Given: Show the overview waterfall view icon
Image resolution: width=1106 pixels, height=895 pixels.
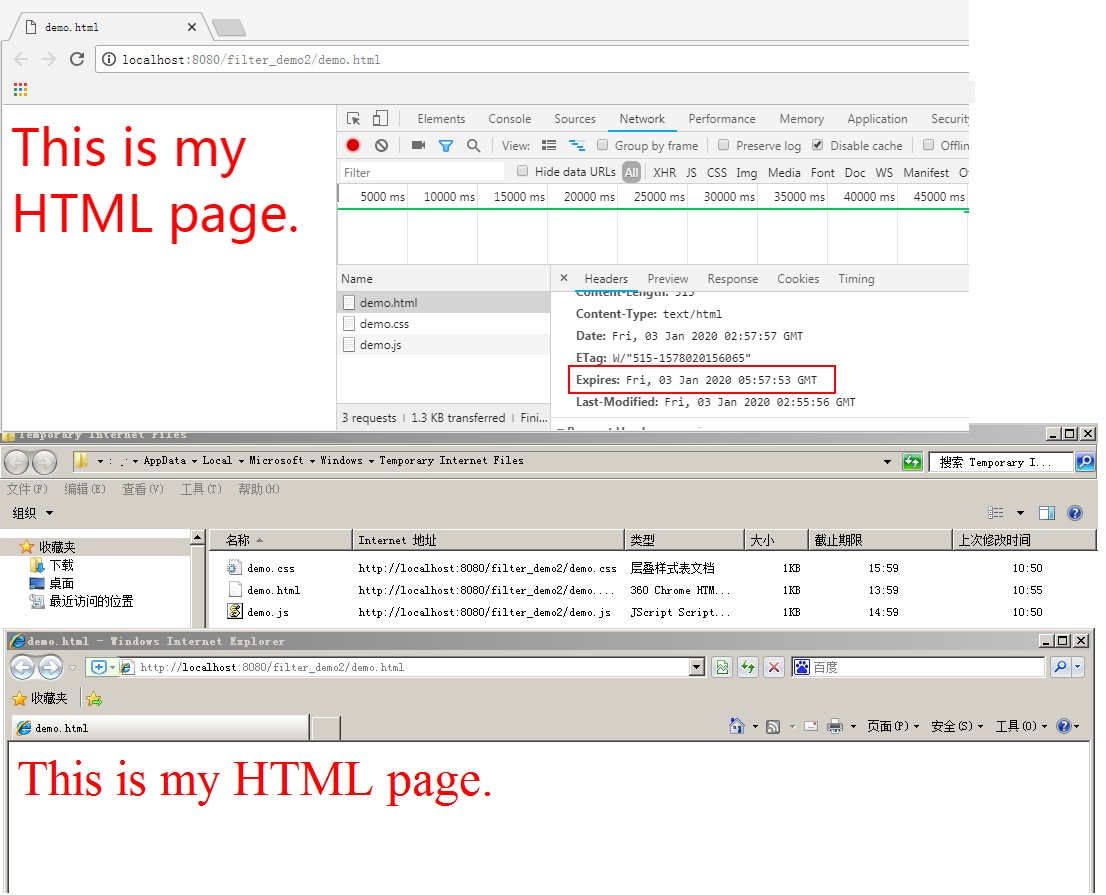Looking at the screenshot, I should (577, 145).
